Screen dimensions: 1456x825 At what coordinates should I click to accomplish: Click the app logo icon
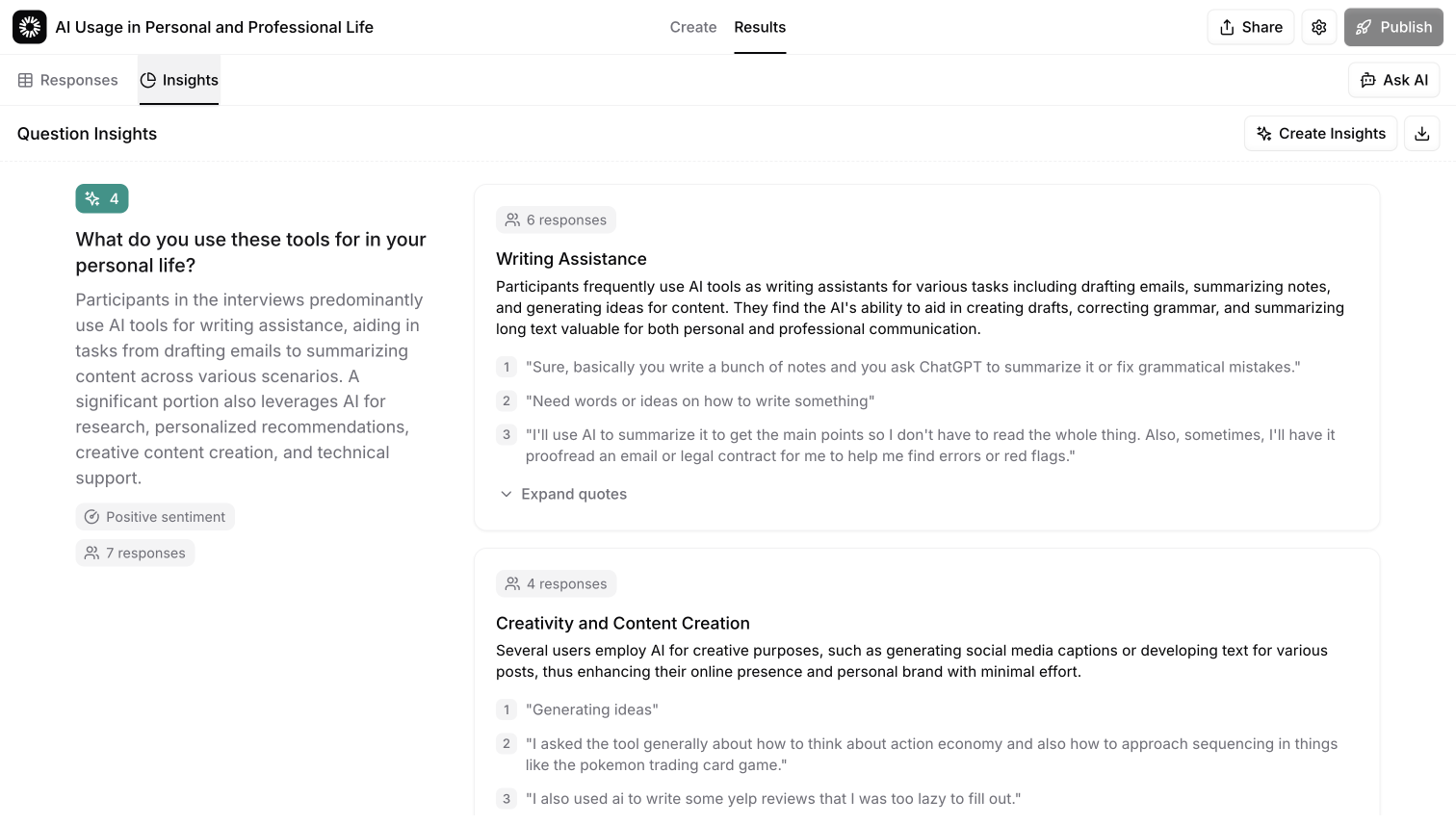click(x=29, y=27)
